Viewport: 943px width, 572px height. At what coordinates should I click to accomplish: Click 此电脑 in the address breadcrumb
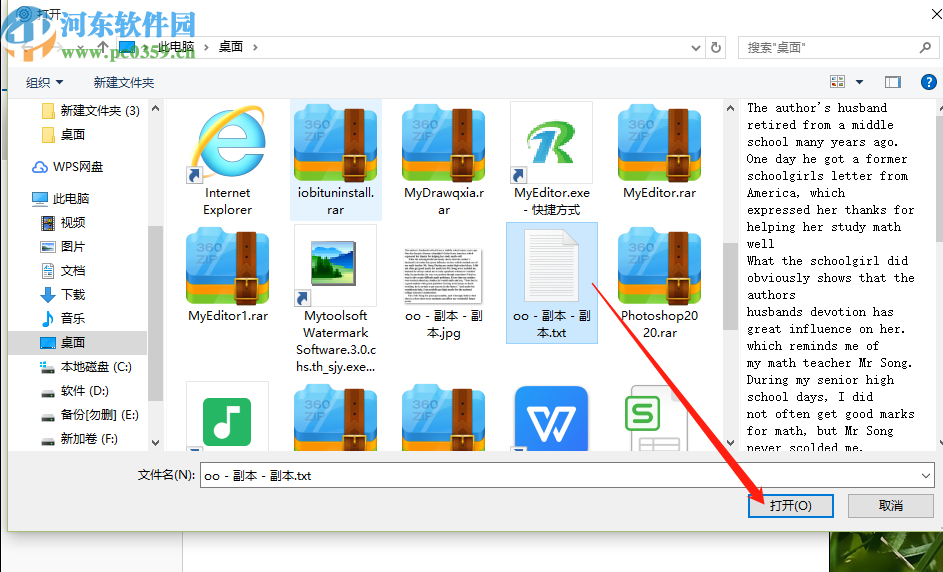coord(176,47)
